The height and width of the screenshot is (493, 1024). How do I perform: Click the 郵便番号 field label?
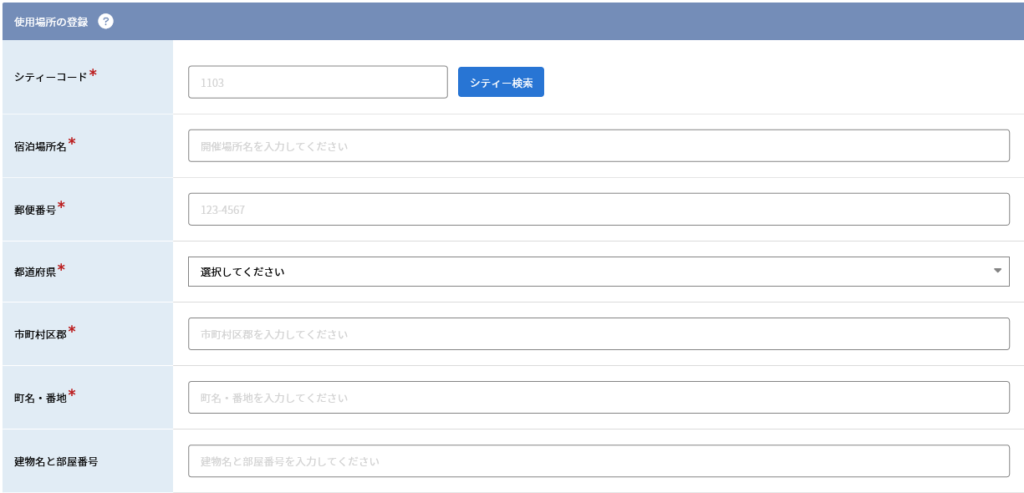pos(35,209)
